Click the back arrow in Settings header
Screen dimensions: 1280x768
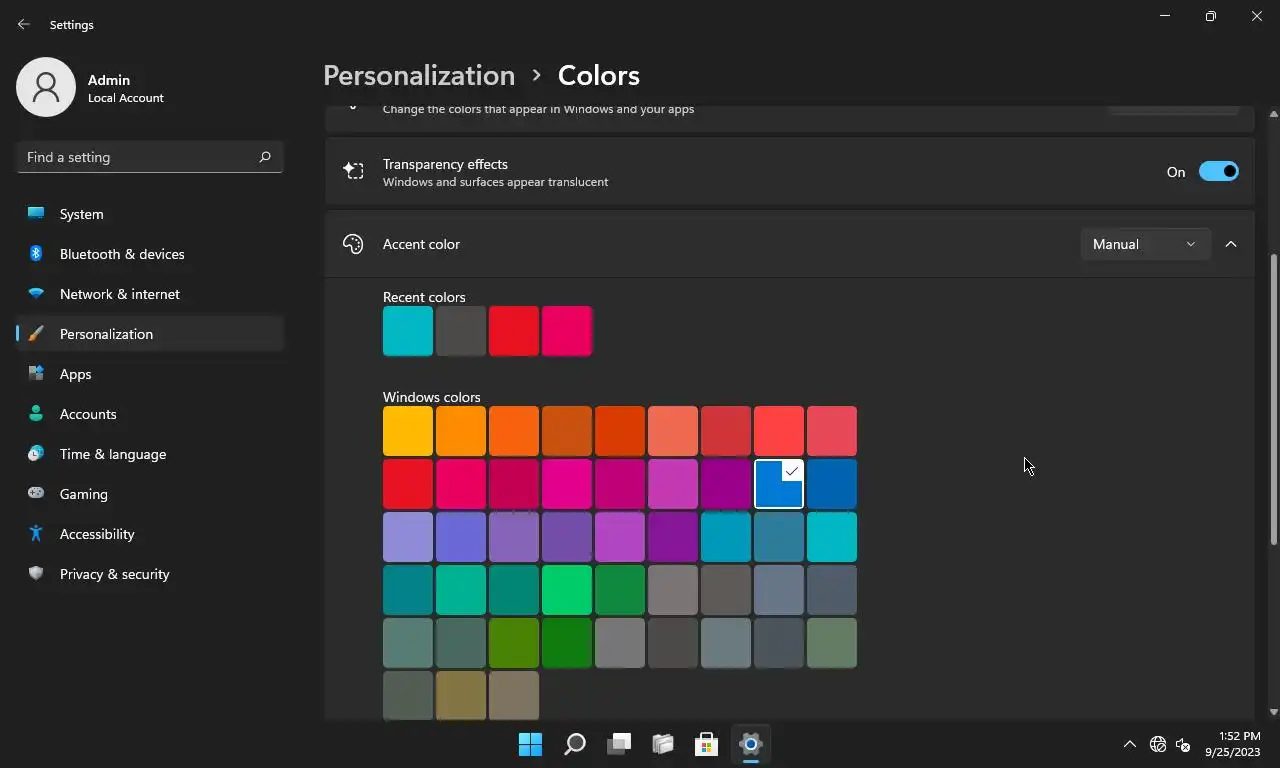coord(24,25)
